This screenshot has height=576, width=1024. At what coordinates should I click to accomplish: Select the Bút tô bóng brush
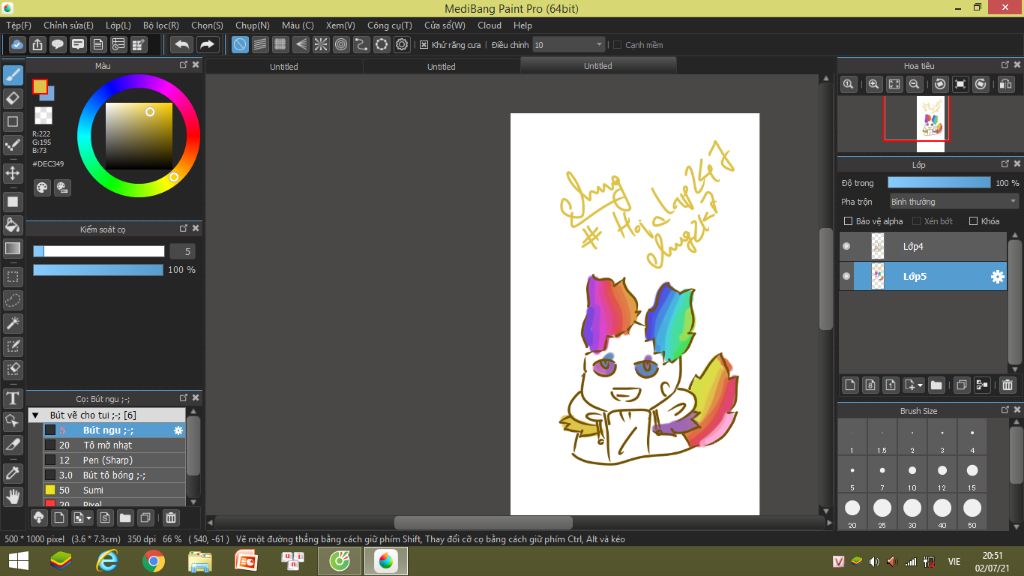(x=114, y=475)
